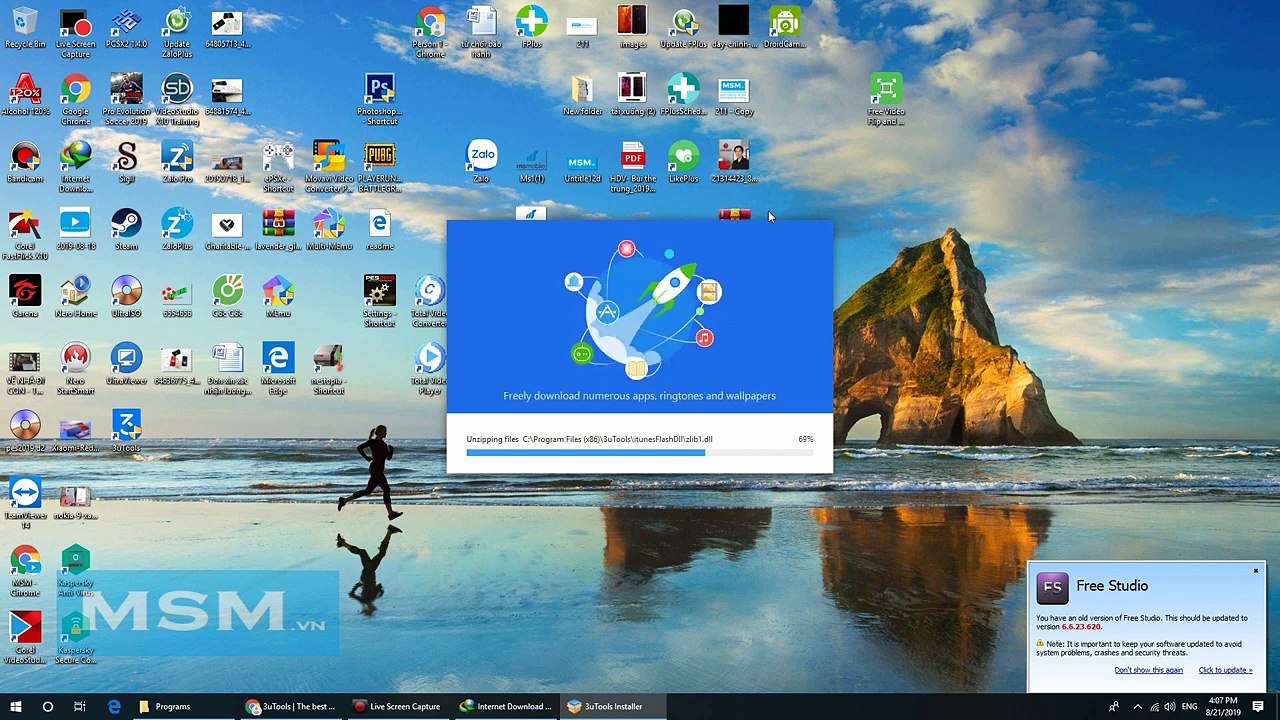This screenshot has width=1280, height=720.
Task: Close the Free Studio notification popup
Action: click(x=1256, y=571)
